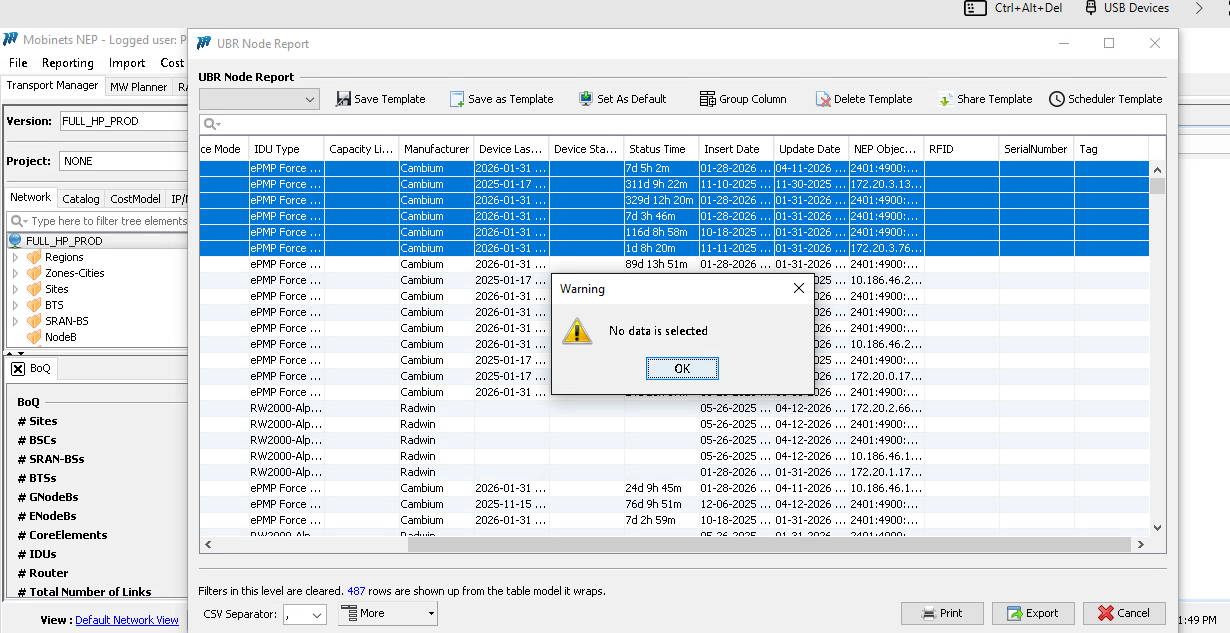Open the More dropdown button

tap(388, 613)
